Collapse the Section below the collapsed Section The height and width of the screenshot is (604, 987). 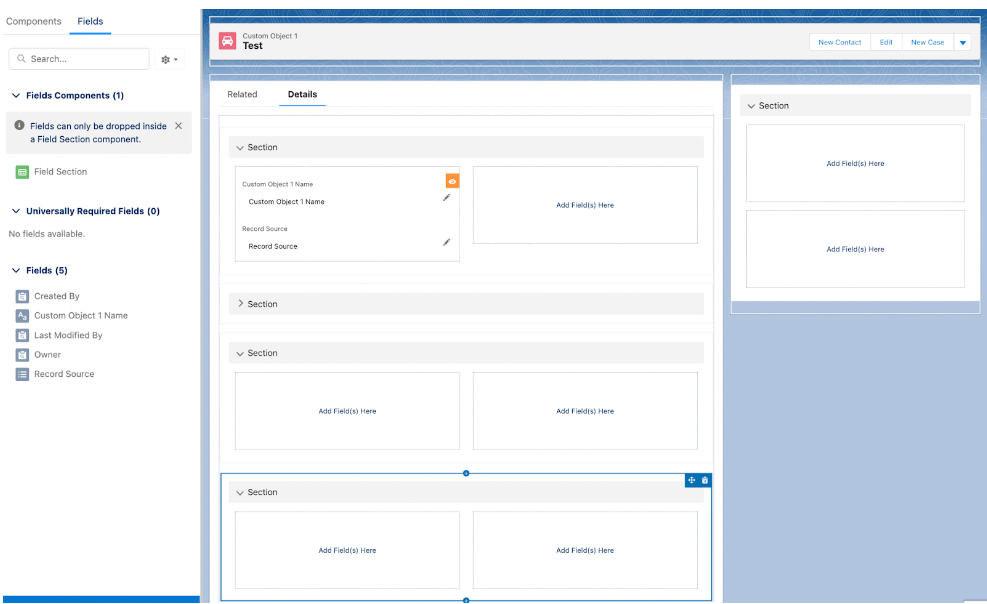tap(240, 354)
